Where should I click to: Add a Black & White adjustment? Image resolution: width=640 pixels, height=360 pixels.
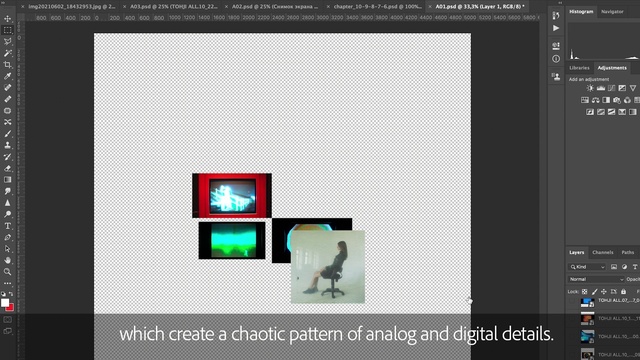(606, 100)
